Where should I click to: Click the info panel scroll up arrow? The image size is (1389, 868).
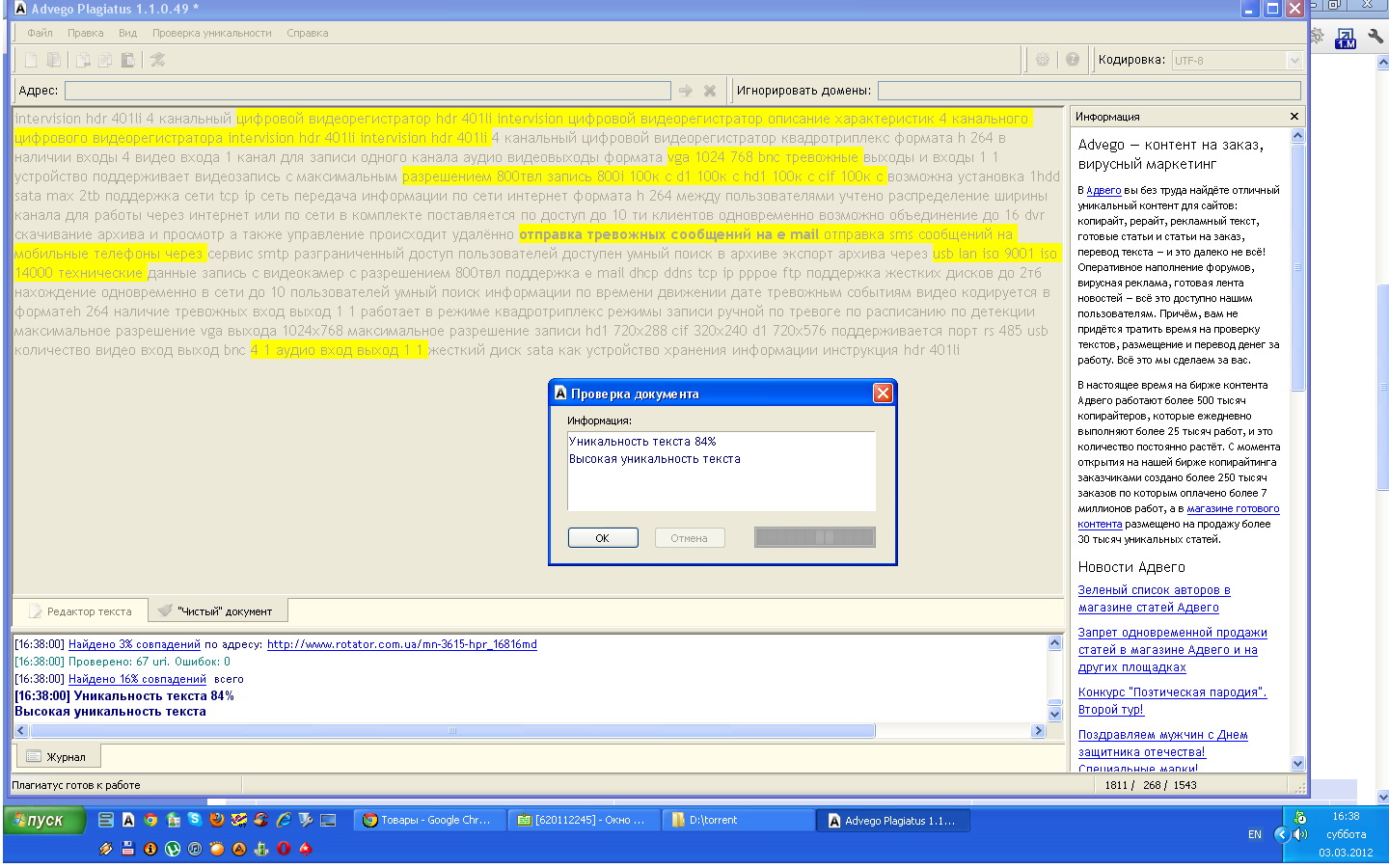point(1297,136)
